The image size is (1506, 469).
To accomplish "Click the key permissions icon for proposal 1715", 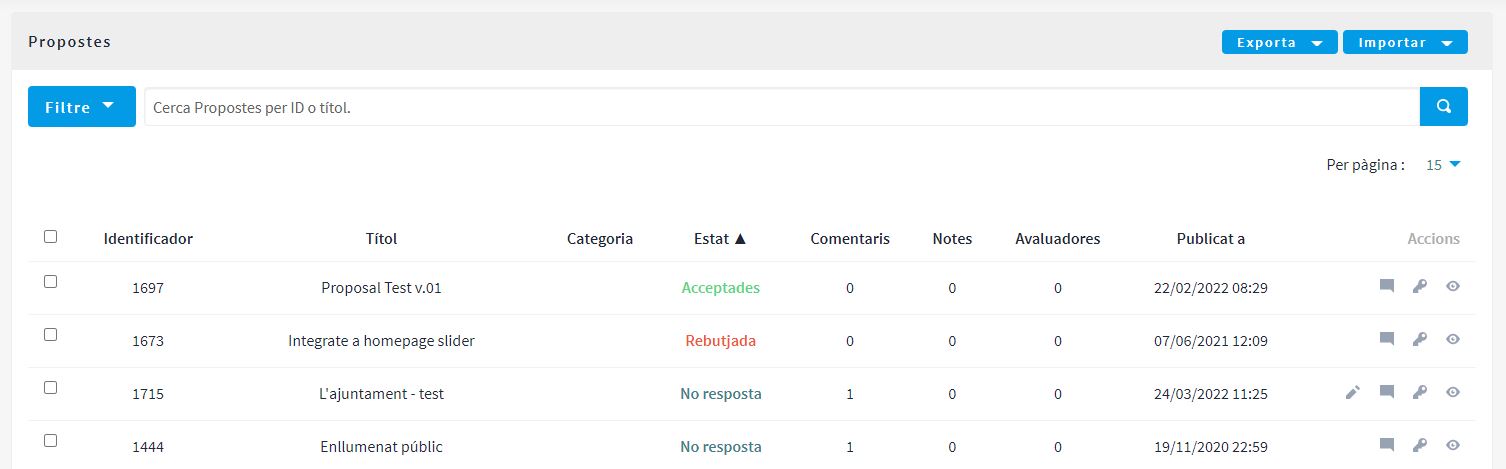I will pos(1419,393).
